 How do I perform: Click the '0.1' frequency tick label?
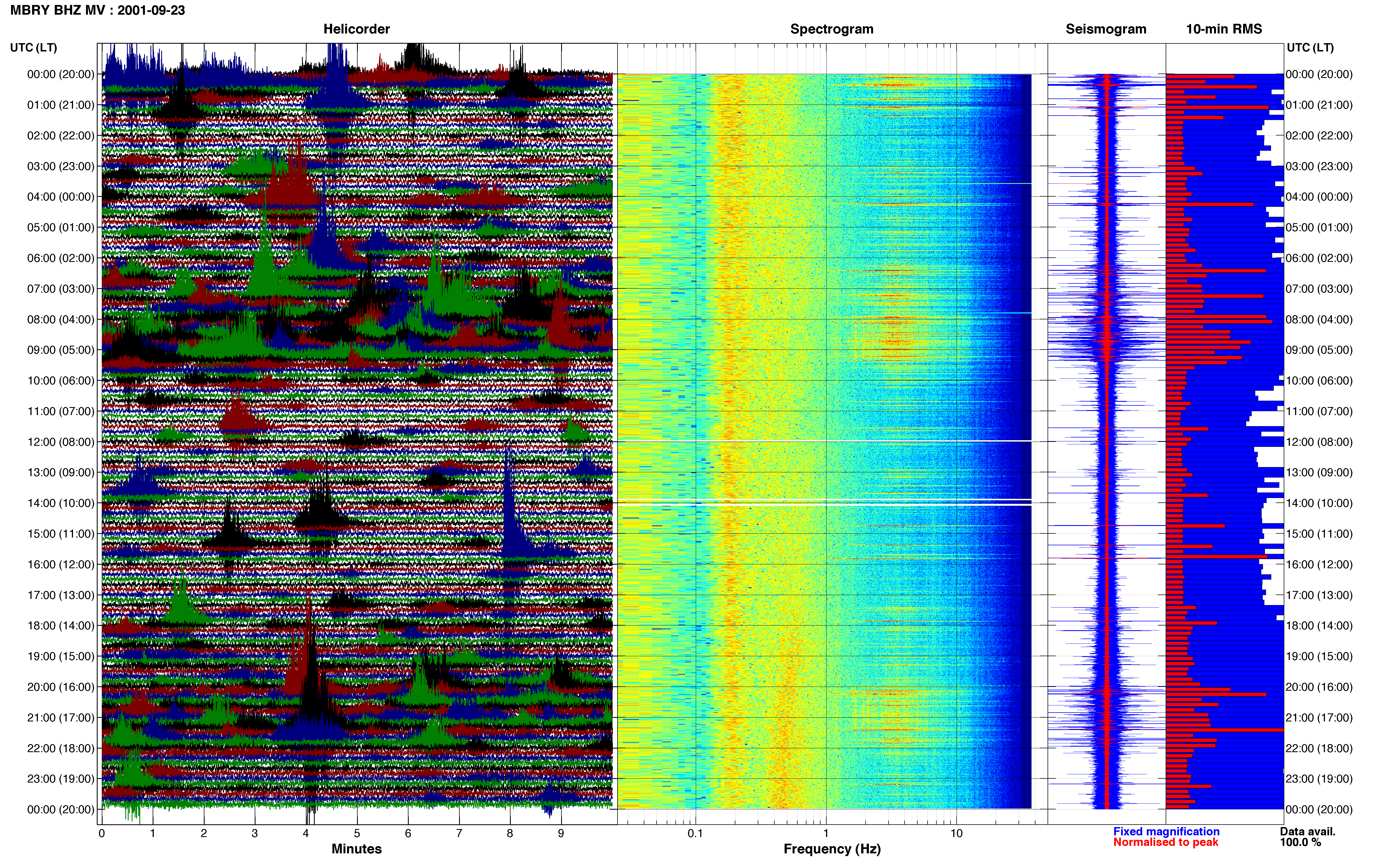(x=695, y=833)
